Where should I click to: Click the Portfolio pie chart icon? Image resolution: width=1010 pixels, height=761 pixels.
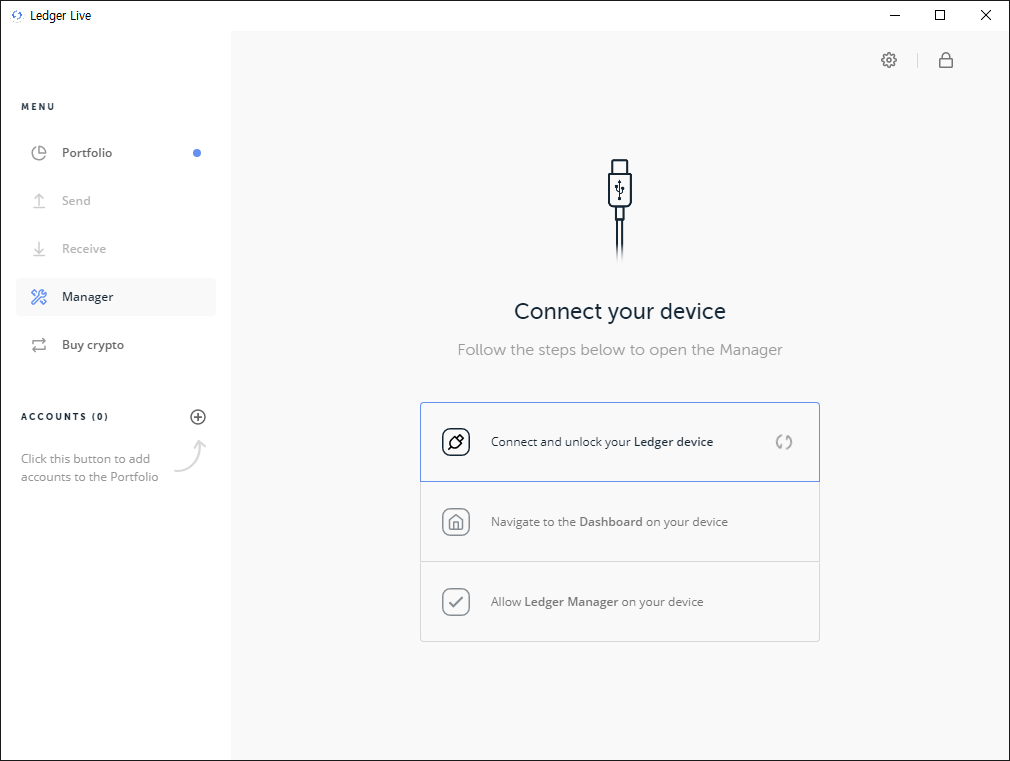[39, 153]
